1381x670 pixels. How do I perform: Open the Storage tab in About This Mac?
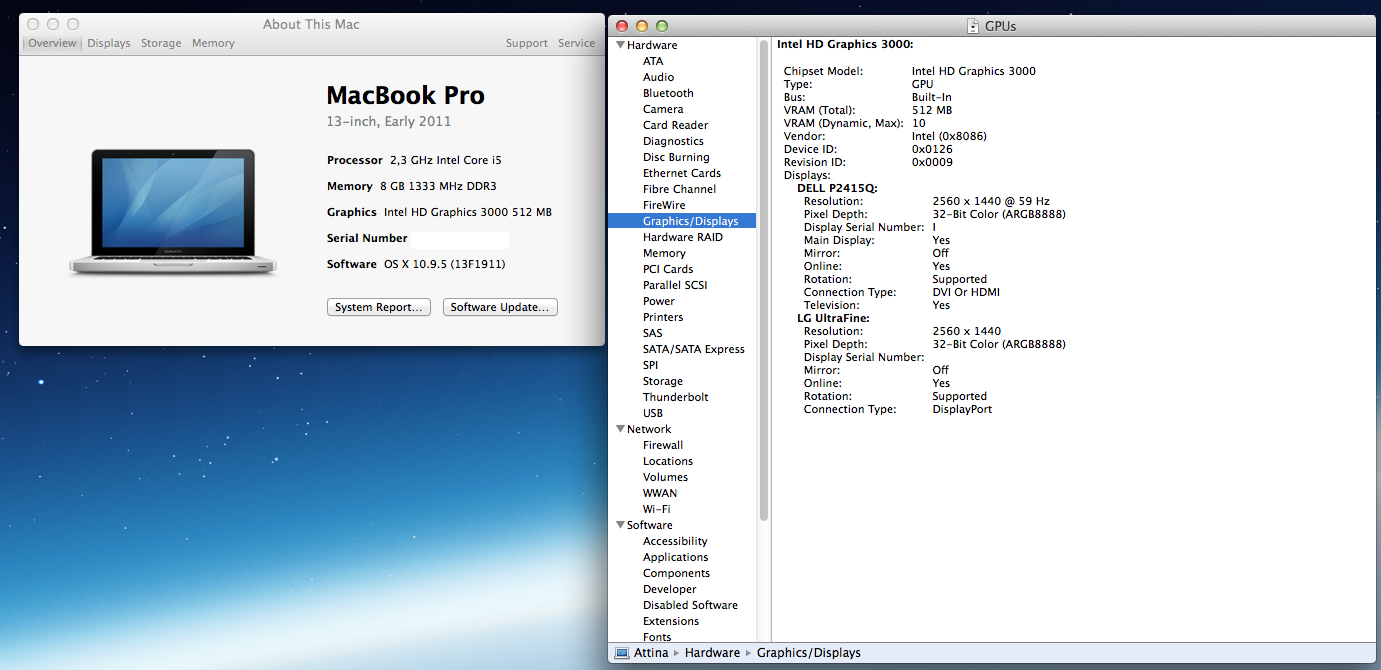tap(161, 43)
